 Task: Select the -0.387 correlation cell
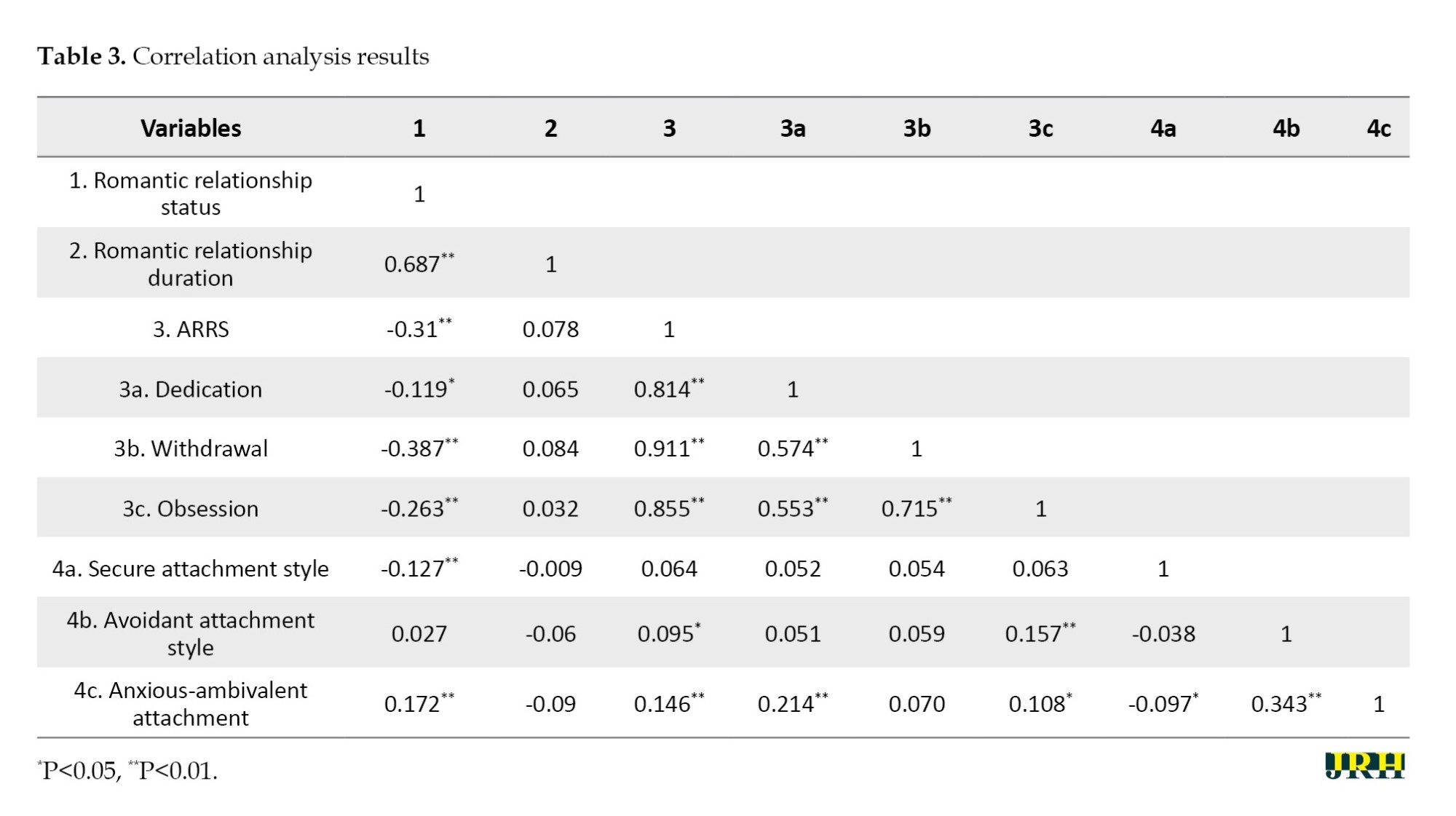coord(419,447)
